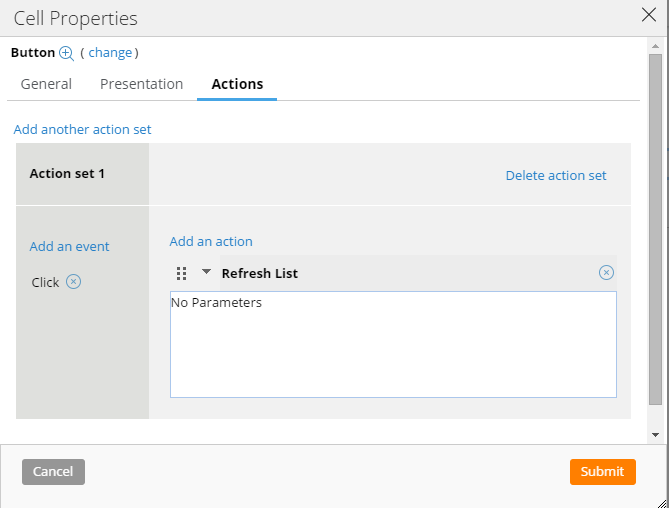Click the change control type link
This screenshot has width=669, height=508.
tap(110, 53)
